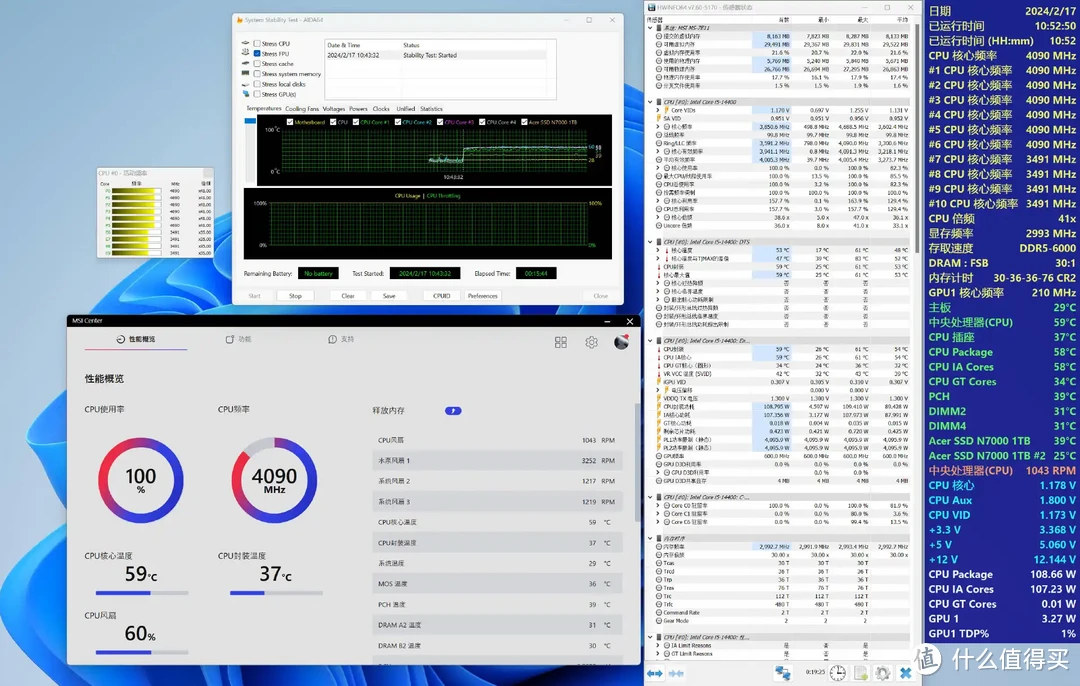
Task: Click disk icon beside Stress local disks
Action: 245,83
